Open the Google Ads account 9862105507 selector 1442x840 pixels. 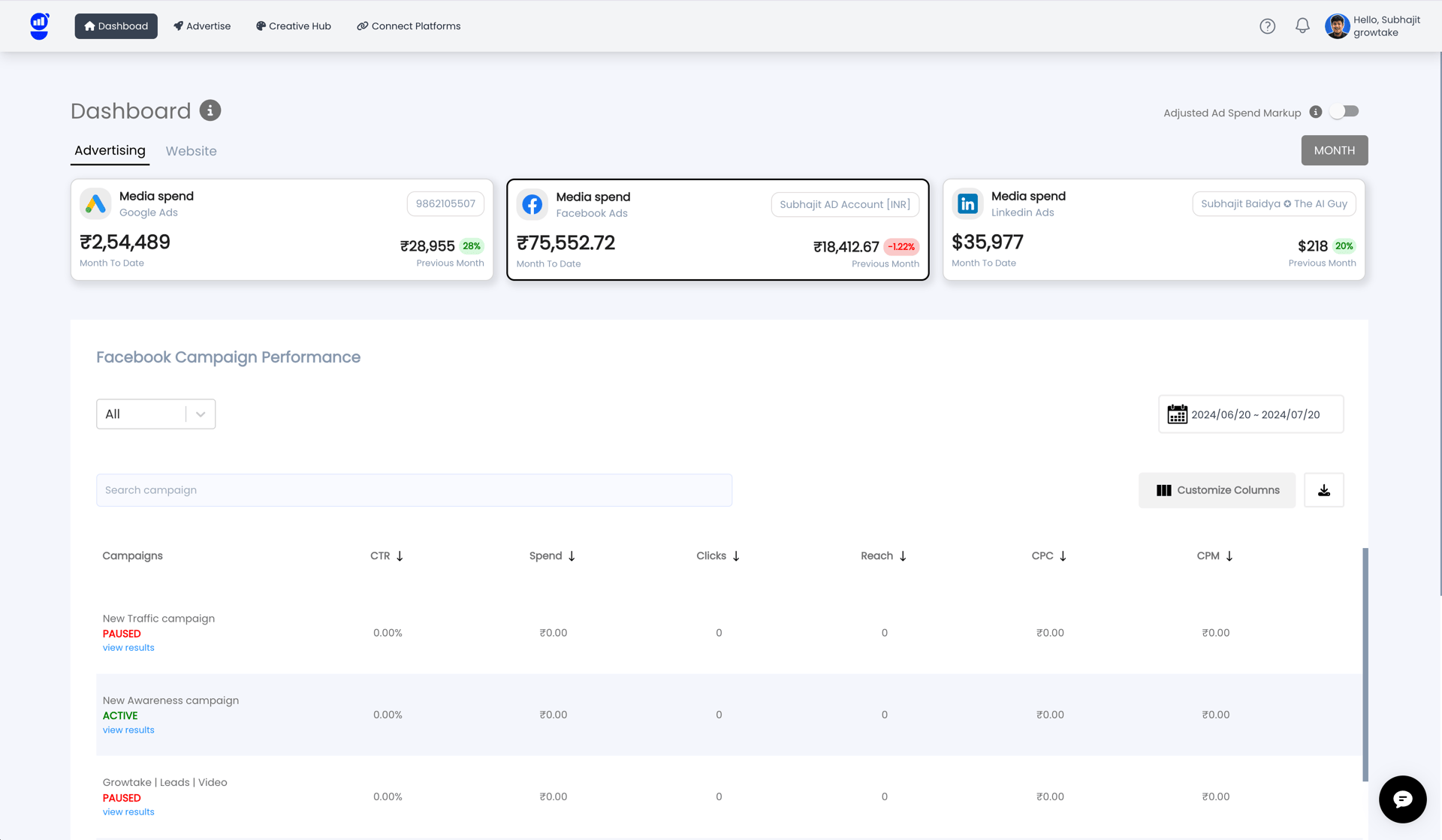tap(445, 203)
